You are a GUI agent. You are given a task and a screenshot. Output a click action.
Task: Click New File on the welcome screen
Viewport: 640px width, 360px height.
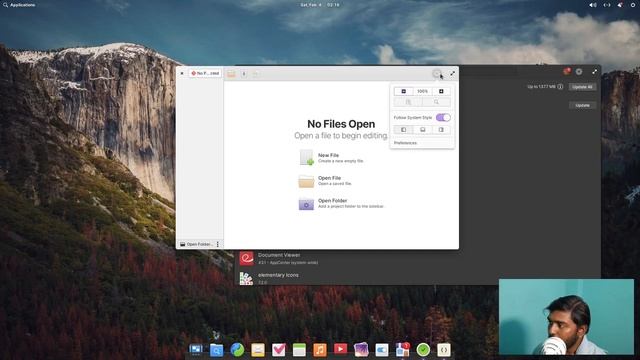340,158
